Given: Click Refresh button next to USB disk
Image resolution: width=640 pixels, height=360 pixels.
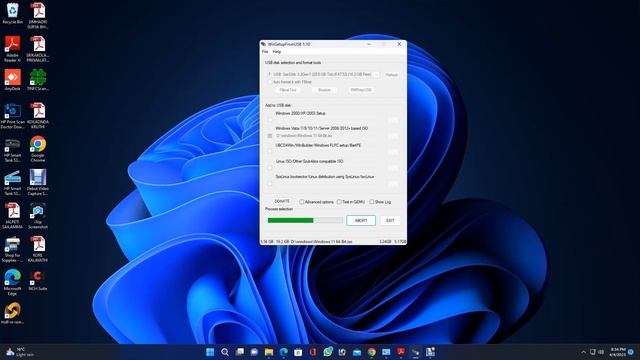Looking at the screenshot, I should point(391,75).
